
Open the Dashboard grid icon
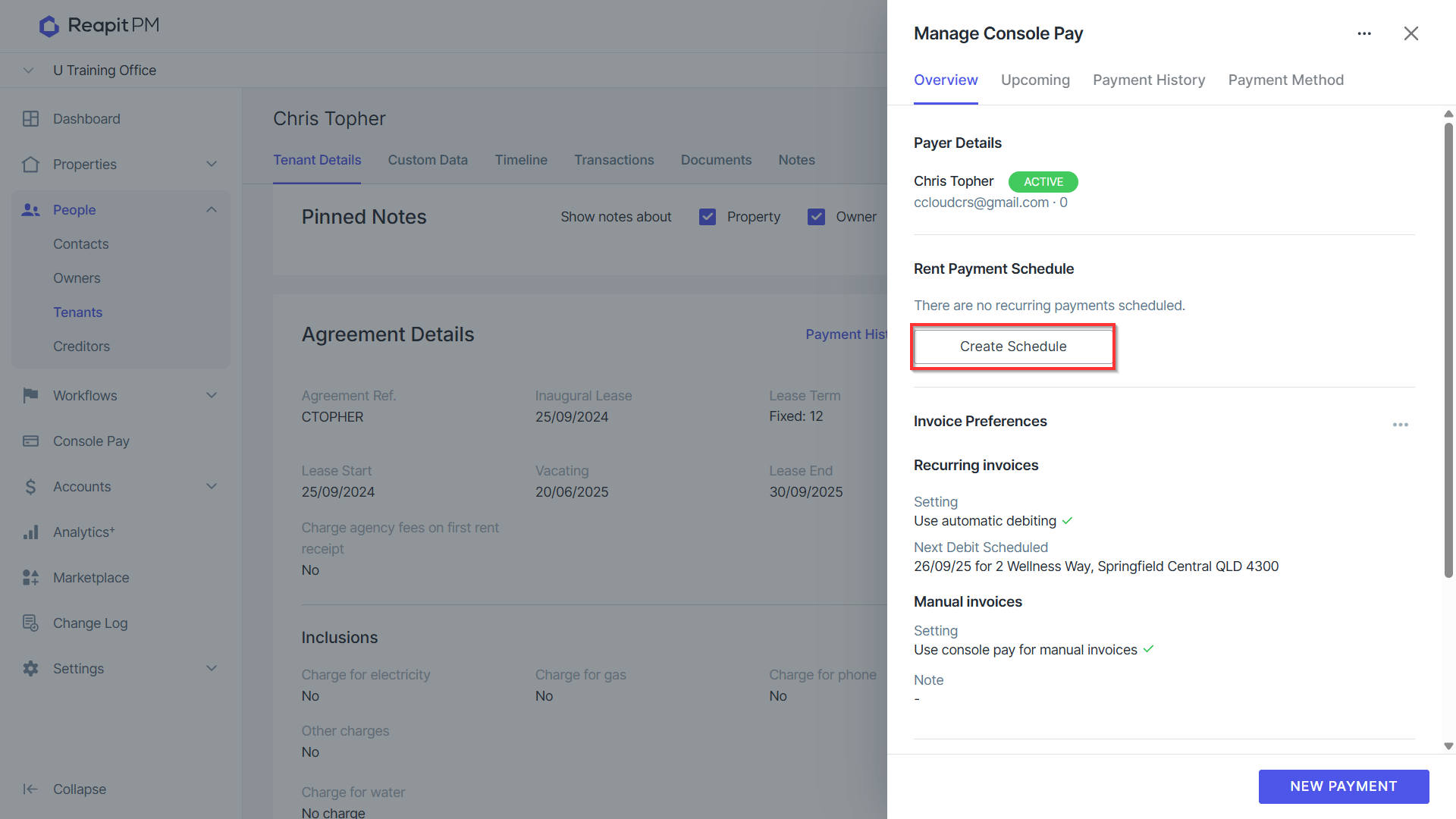pos(30,119)
